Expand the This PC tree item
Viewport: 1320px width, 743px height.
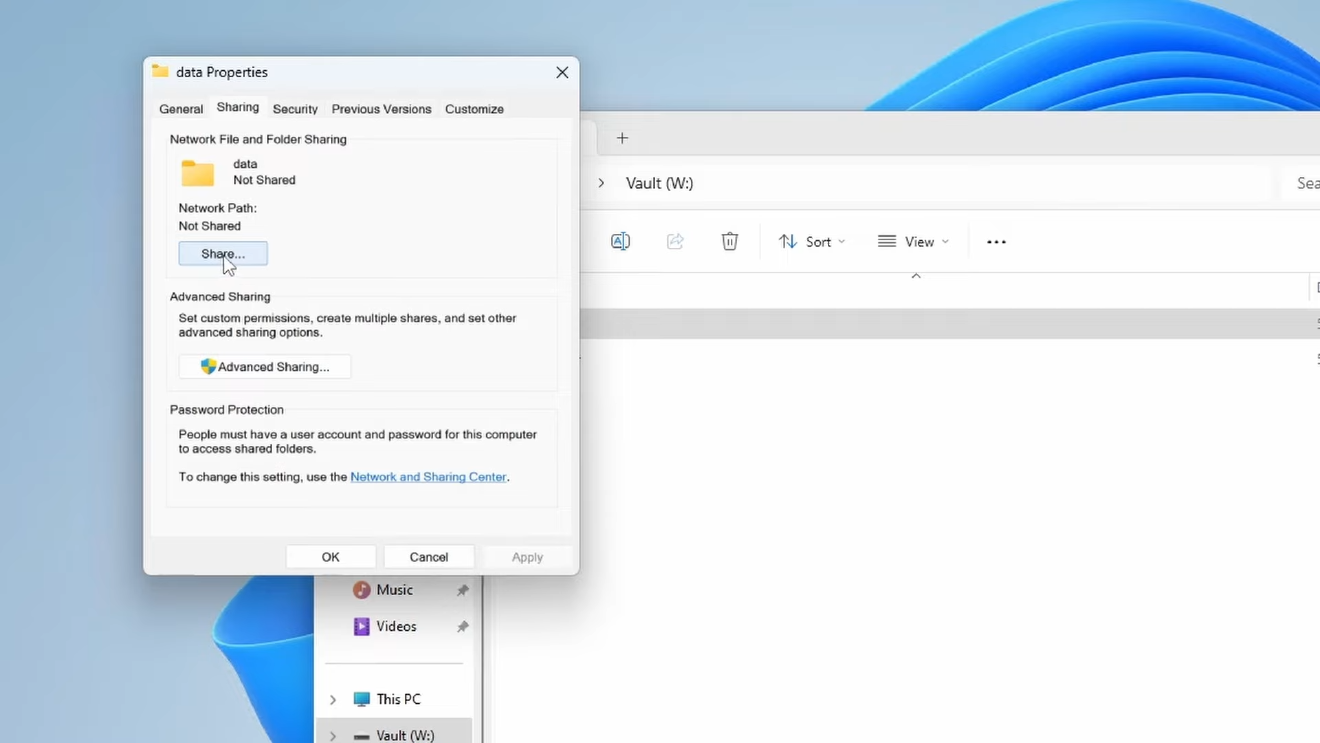pos(333,698)
